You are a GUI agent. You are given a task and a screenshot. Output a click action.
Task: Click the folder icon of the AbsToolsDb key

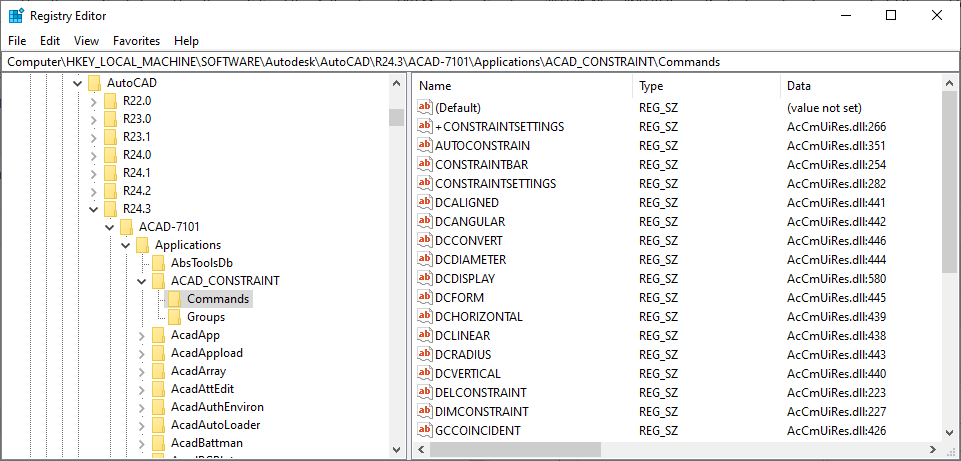coord(159,263)
